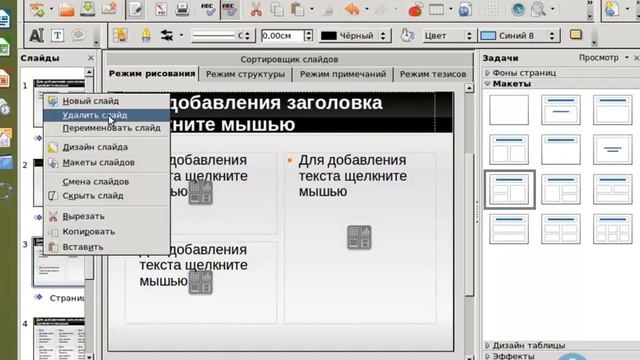
Task: Open the table icon dropdown arrow
Action: pyautogui.click(x=451, y=9)
